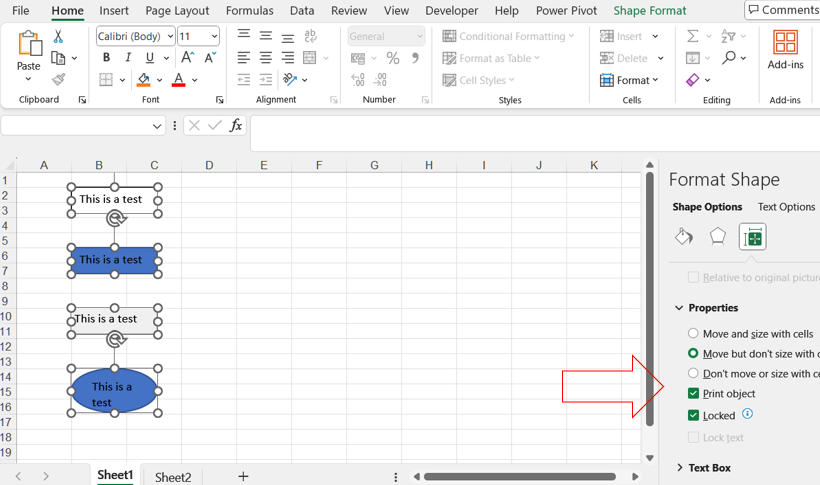The image size is (820, 485).
Task: Click the Cut scissors icon
Action: point(58,36)
